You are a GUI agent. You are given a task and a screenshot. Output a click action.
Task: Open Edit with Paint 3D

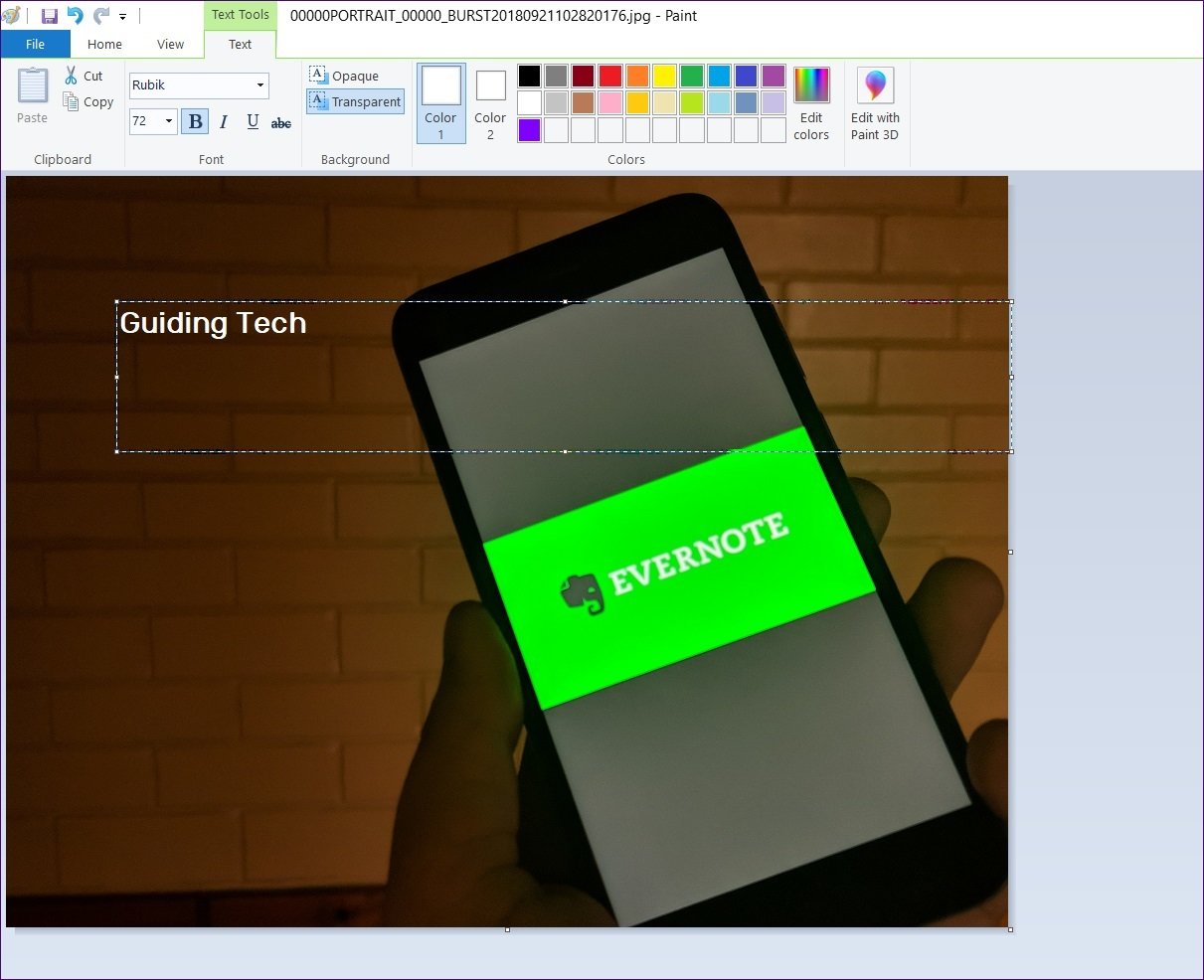(x=875, y=103)
